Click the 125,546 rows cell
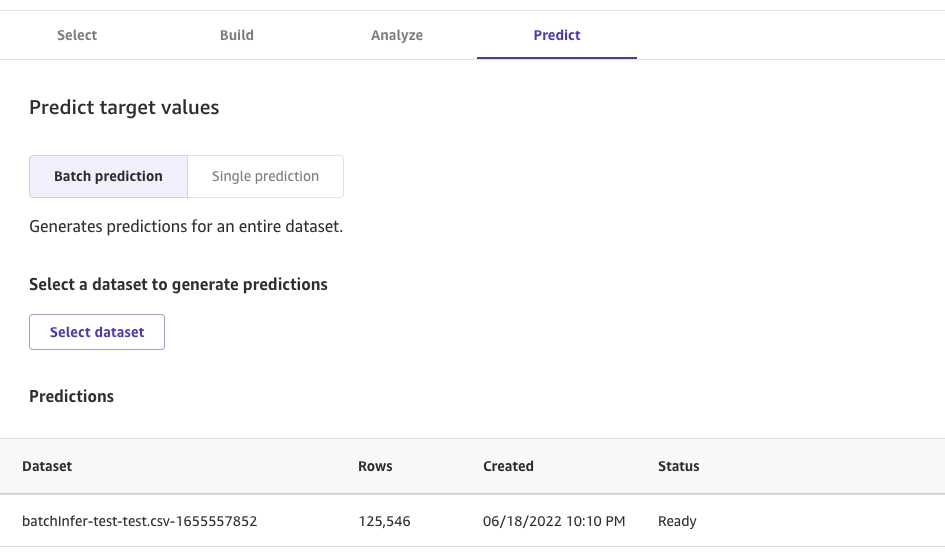 (384, 521)
